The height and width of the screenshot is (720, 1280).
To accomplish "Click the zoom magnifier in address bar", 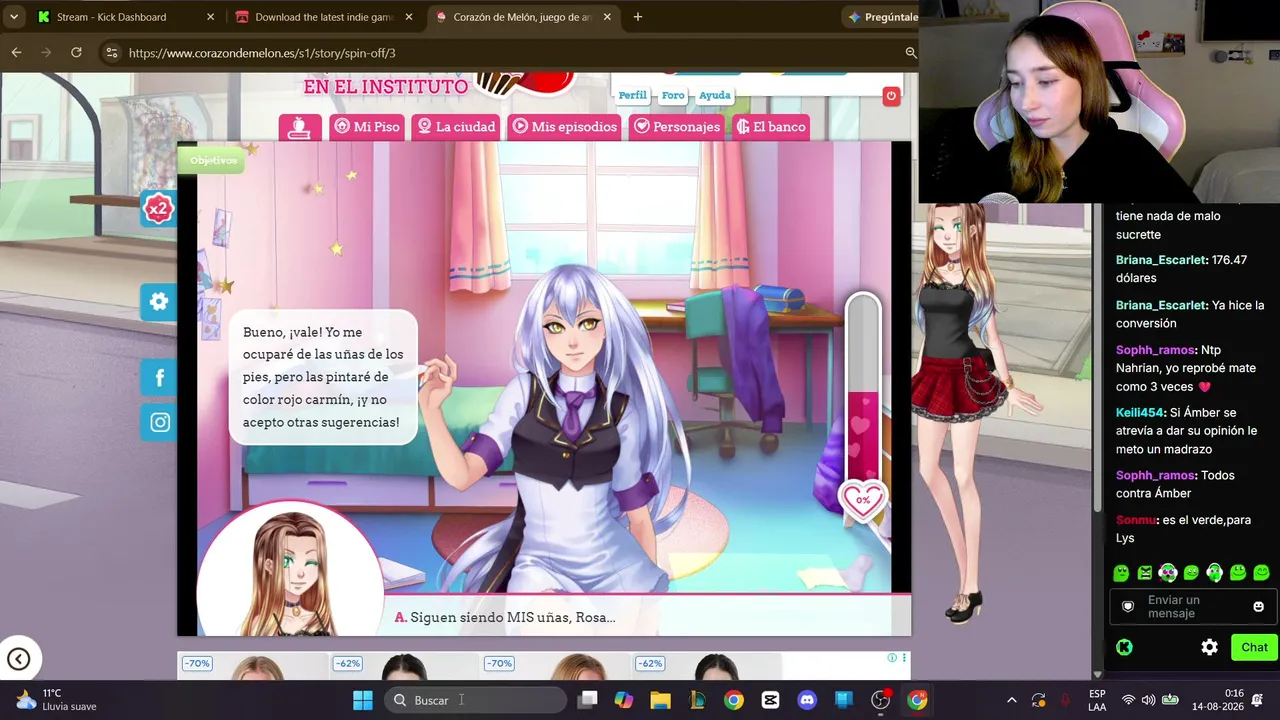I will point(910,52).
